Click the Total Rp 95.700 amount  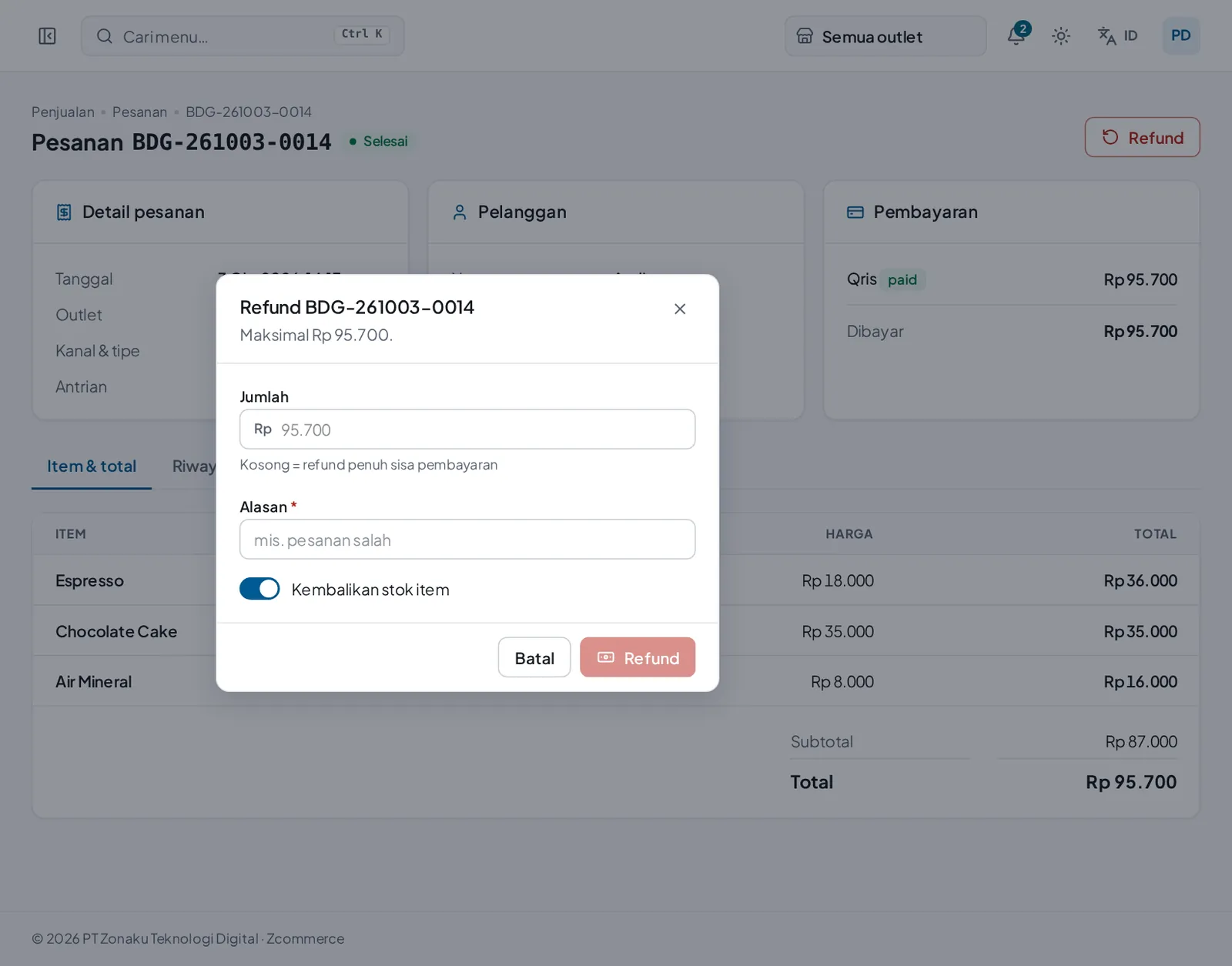[1131, 782]
